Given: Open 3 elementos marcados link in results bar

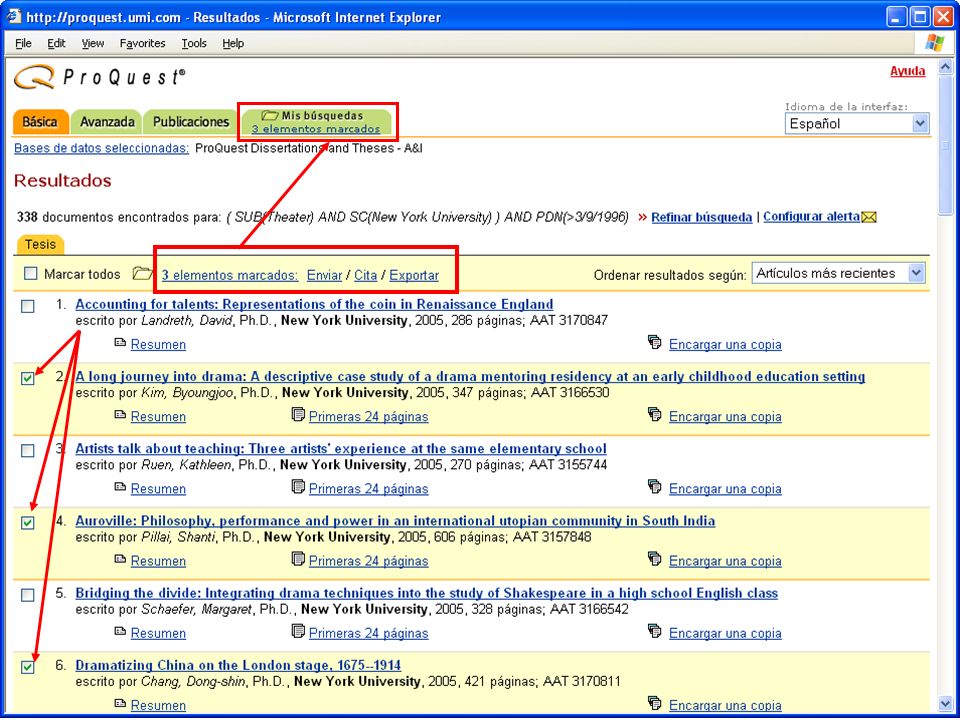Looking at the screenshot, I should 230,275.
